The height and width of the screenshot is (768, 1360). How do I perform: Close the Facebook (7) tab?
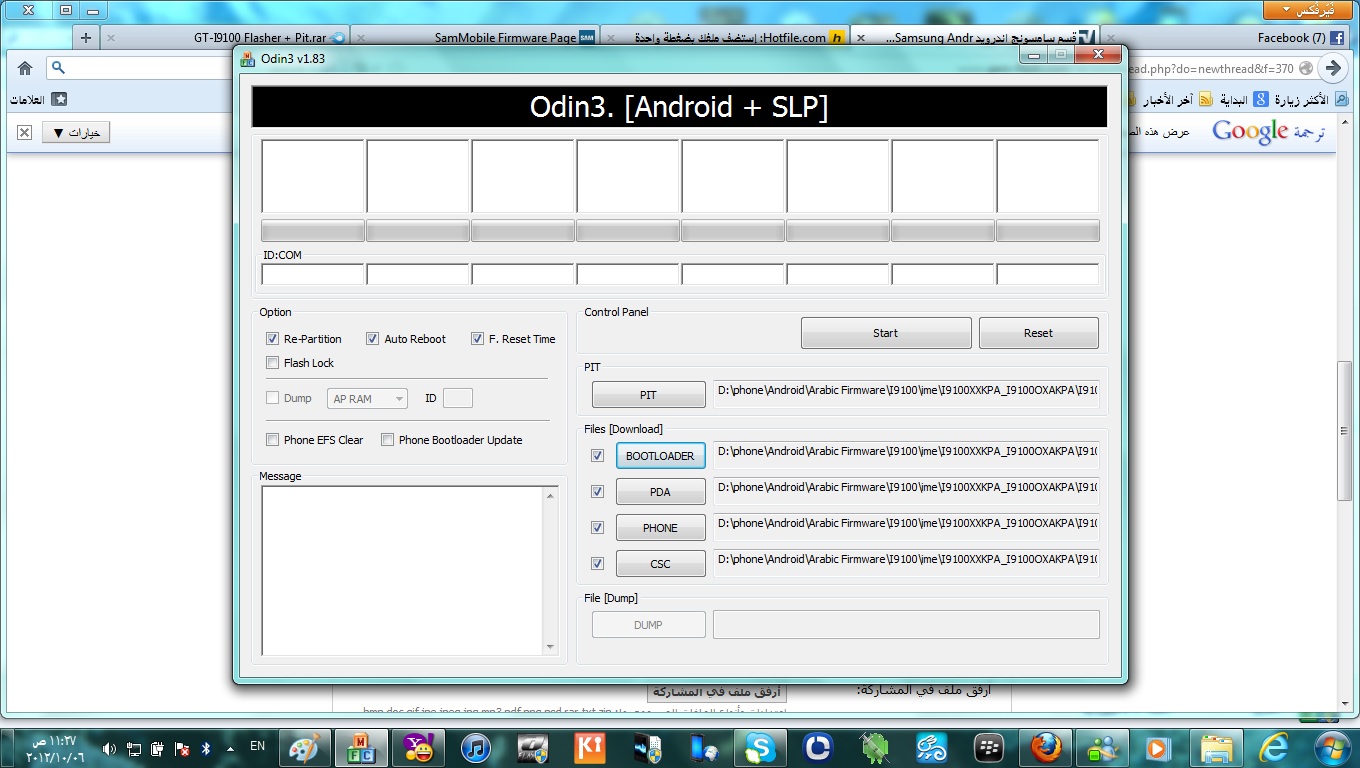point(1110,38)
